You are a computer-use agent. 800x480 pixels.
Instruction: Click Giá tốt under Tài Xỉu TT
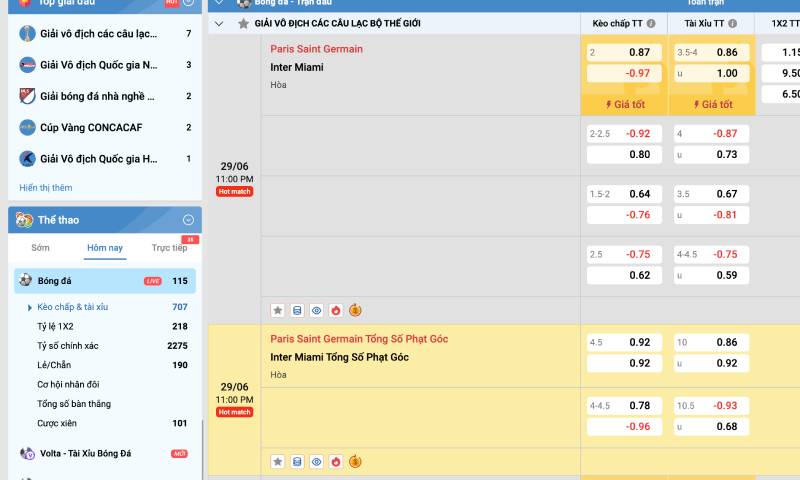pos(713,105)
